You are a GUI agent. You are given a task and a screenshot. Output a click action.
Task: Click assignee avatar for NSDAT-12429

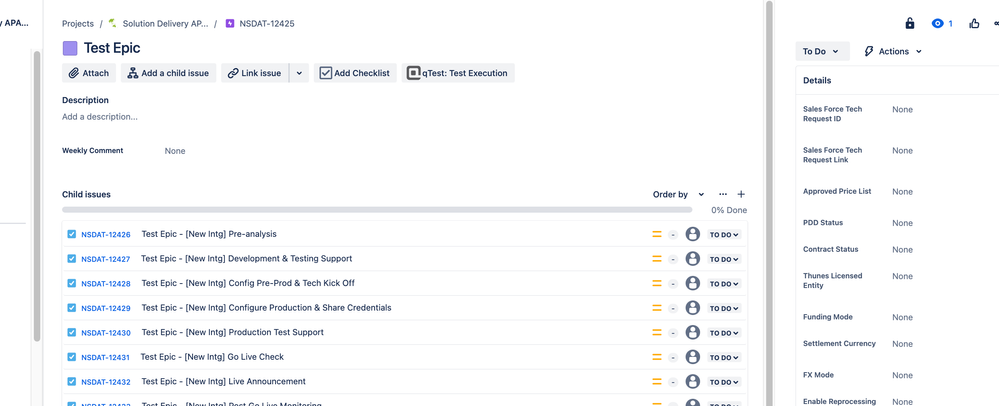(x=693, y=308)
